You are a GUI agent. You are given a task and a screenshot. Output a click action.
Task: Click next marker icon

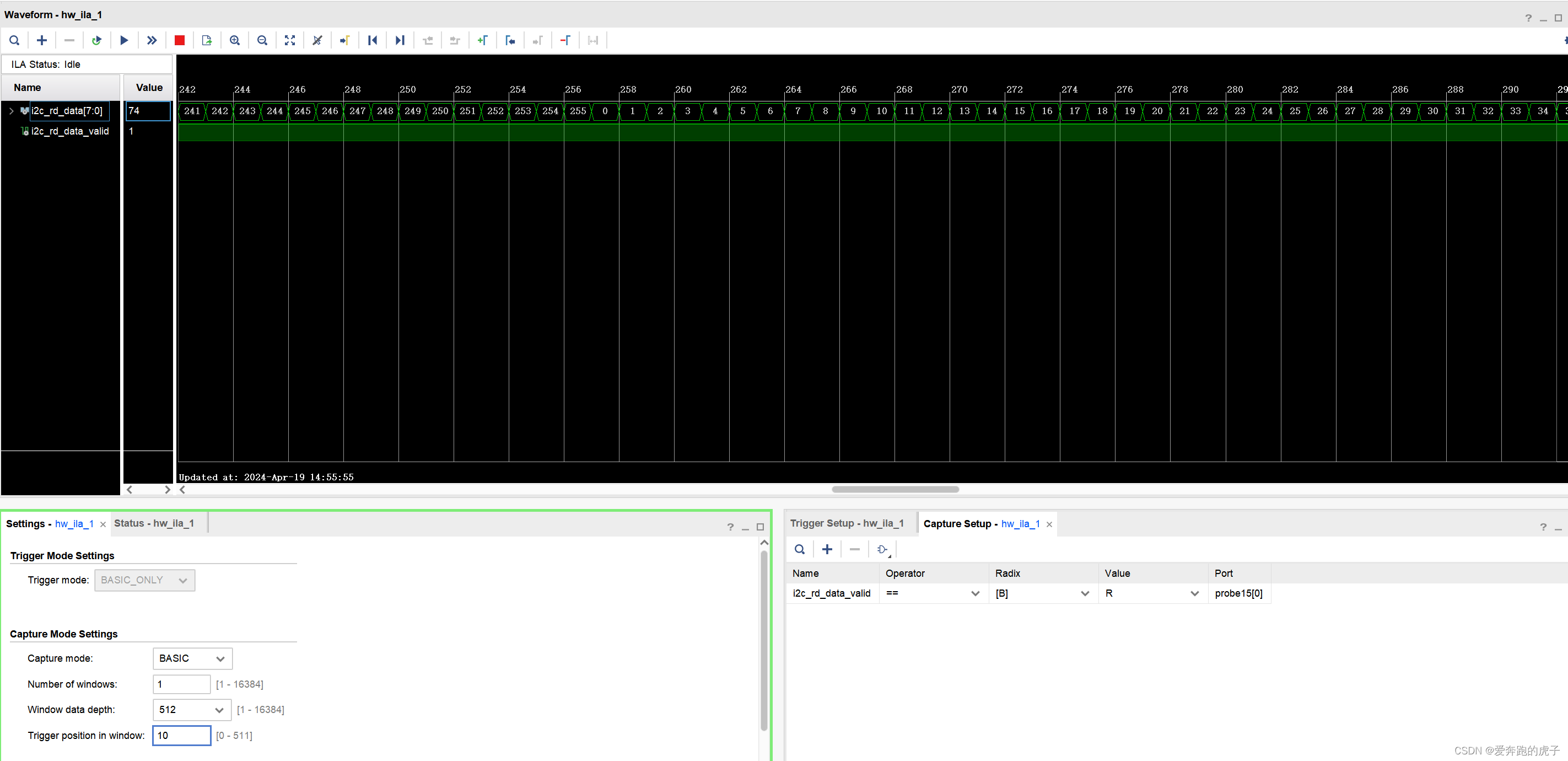pyautogui.click(x=537, y=40)
